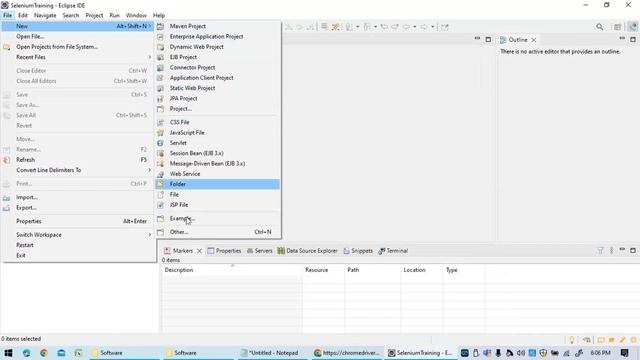Open the Search menu

click(x=71, y=16)
